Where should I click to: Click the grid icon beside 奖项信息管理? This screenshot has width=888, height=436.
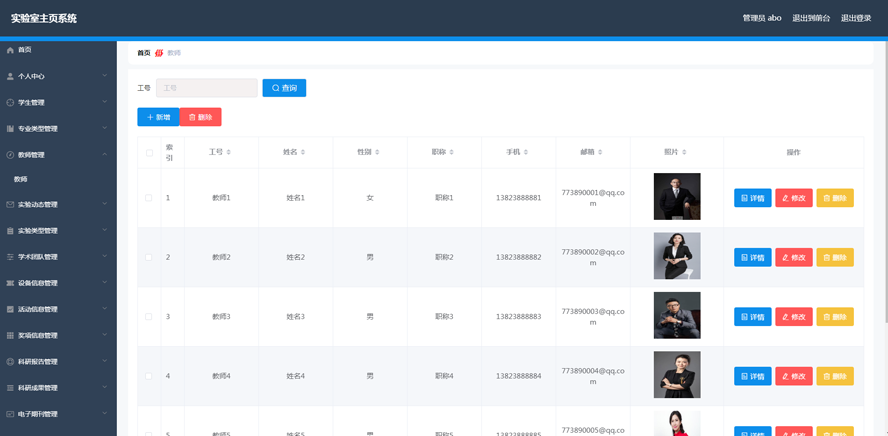tap(10, 335)
